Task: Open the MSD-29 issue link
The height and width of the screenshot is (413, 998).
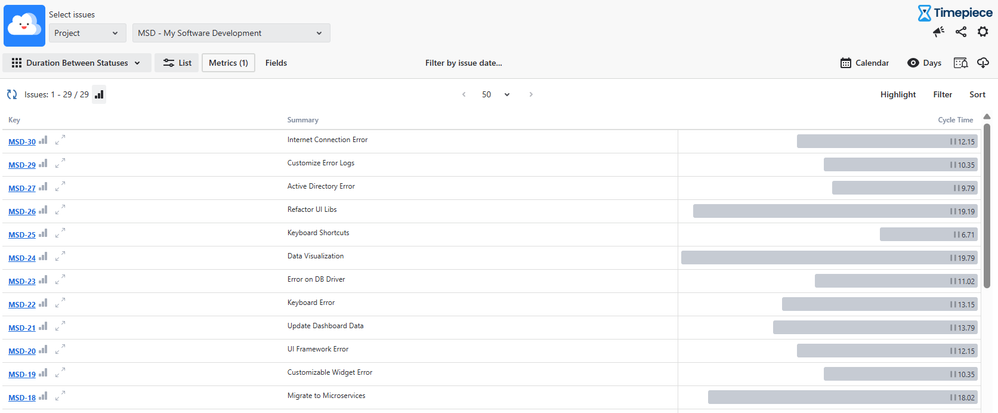Action: pos(22,165)
